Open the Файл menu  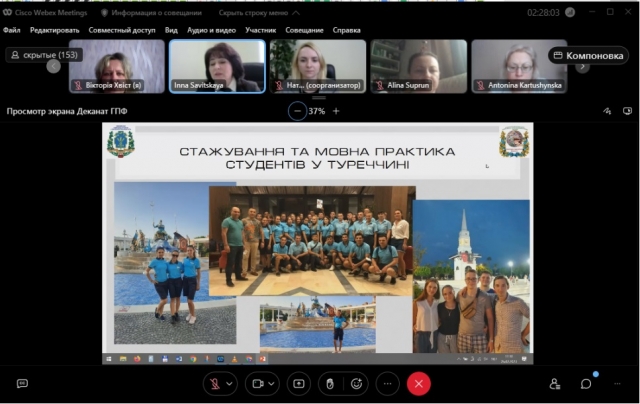coord(11,30)
